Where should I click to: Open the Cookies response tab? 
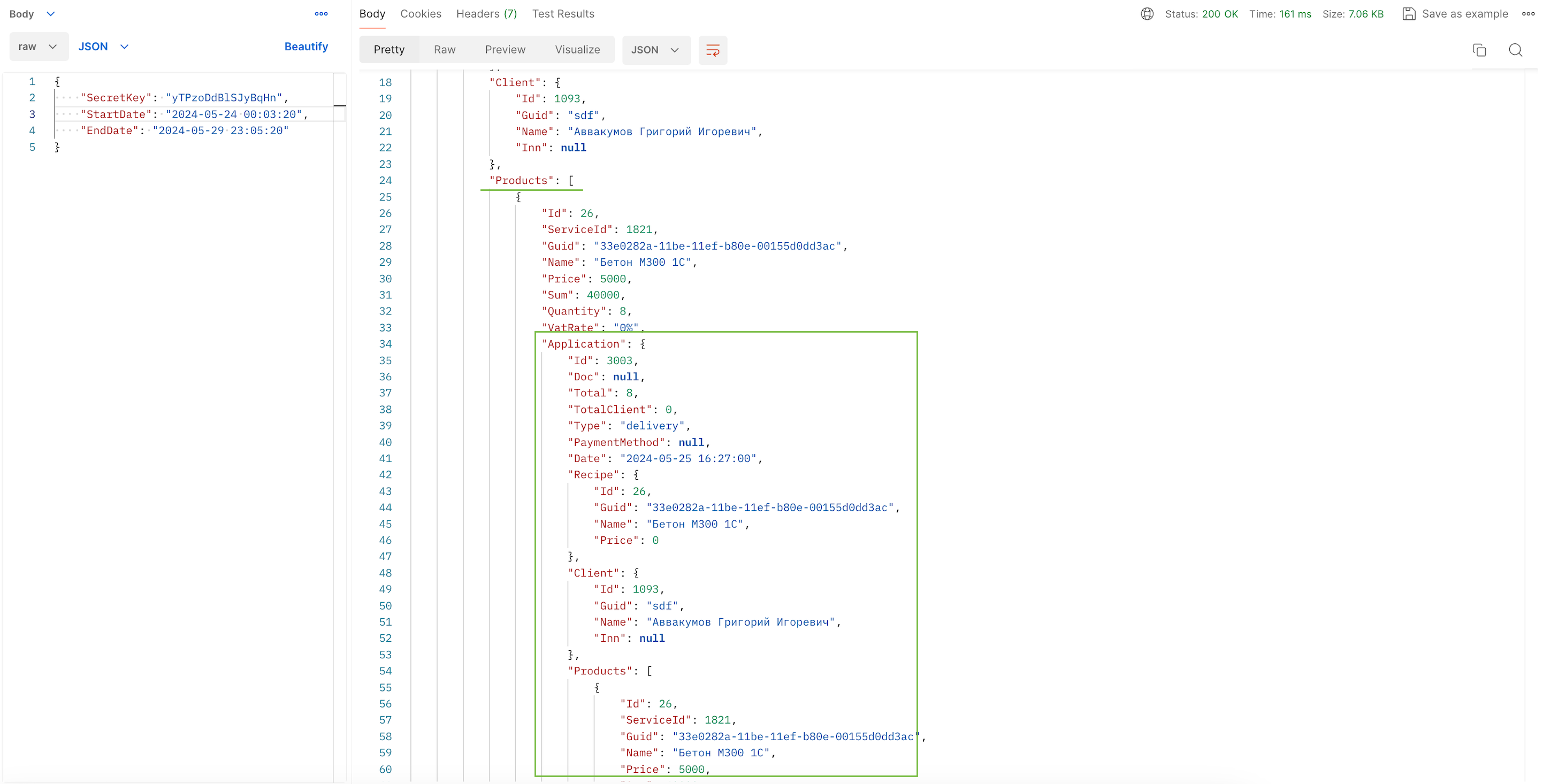(x=420, y=14)
